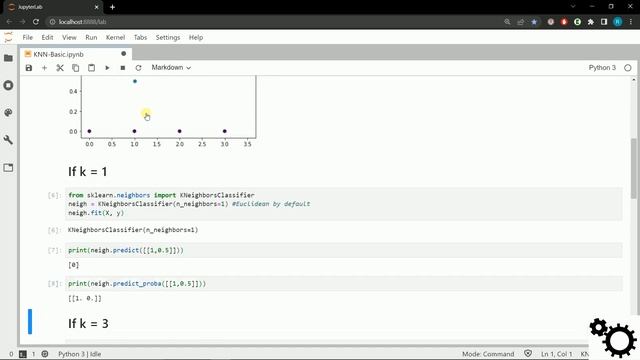Open the Settings menu
The height and width of the screenshot is (360, 640).
coord(168,37)
